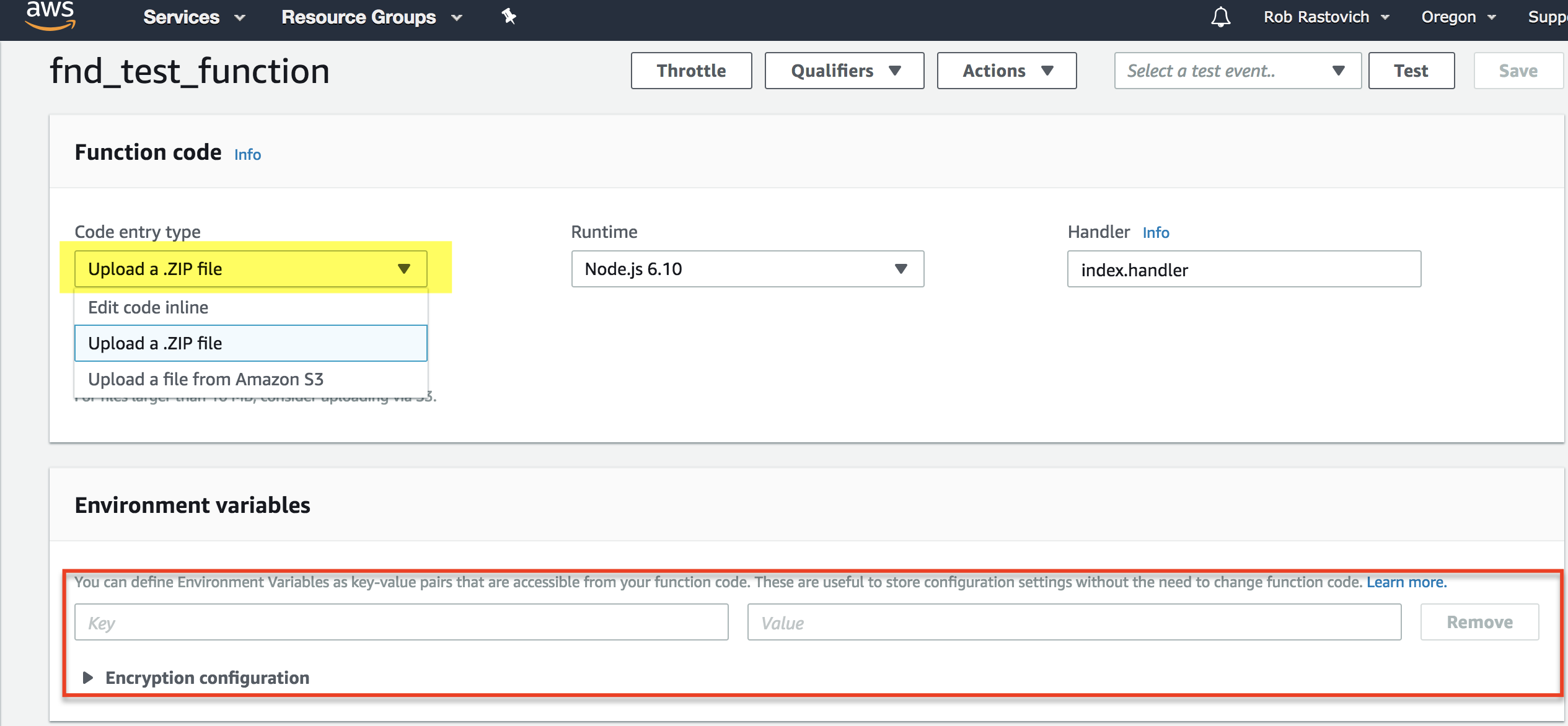Expand the Encryption configuration section
The image size is (1568, 726).
(196, 678)
